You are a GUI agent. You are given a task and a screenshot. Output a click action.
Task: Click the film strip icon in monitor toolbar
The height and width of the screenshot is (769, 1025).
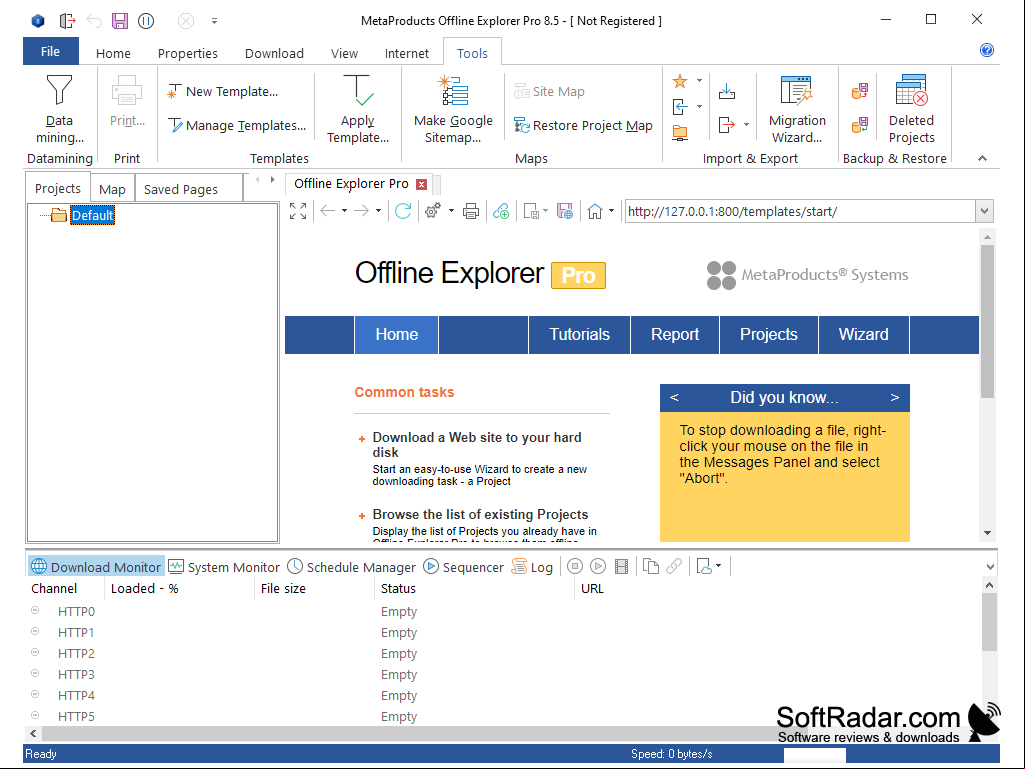[x=622, y=566]
